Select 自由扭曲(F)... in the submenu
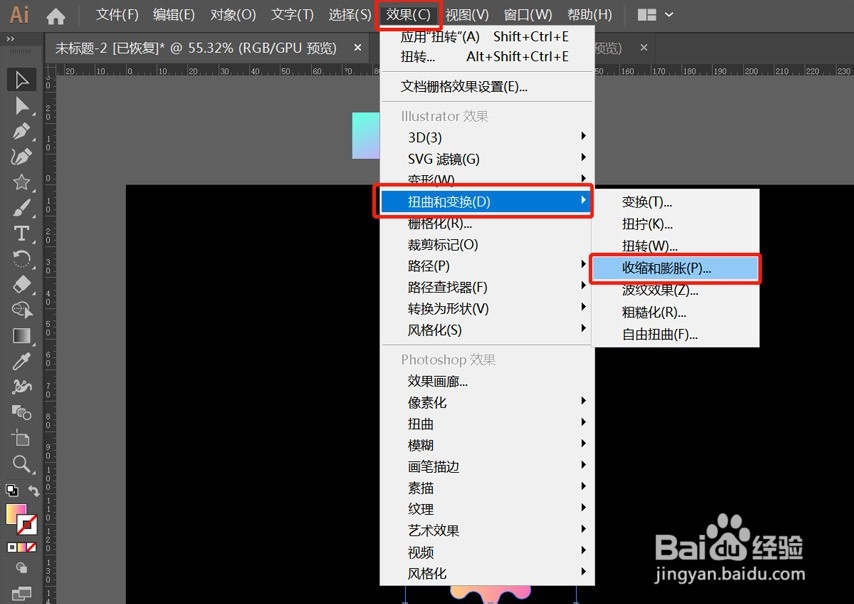The height and width of the screenshot is (604, 854). pyautogui.click(x=675, y=334)
